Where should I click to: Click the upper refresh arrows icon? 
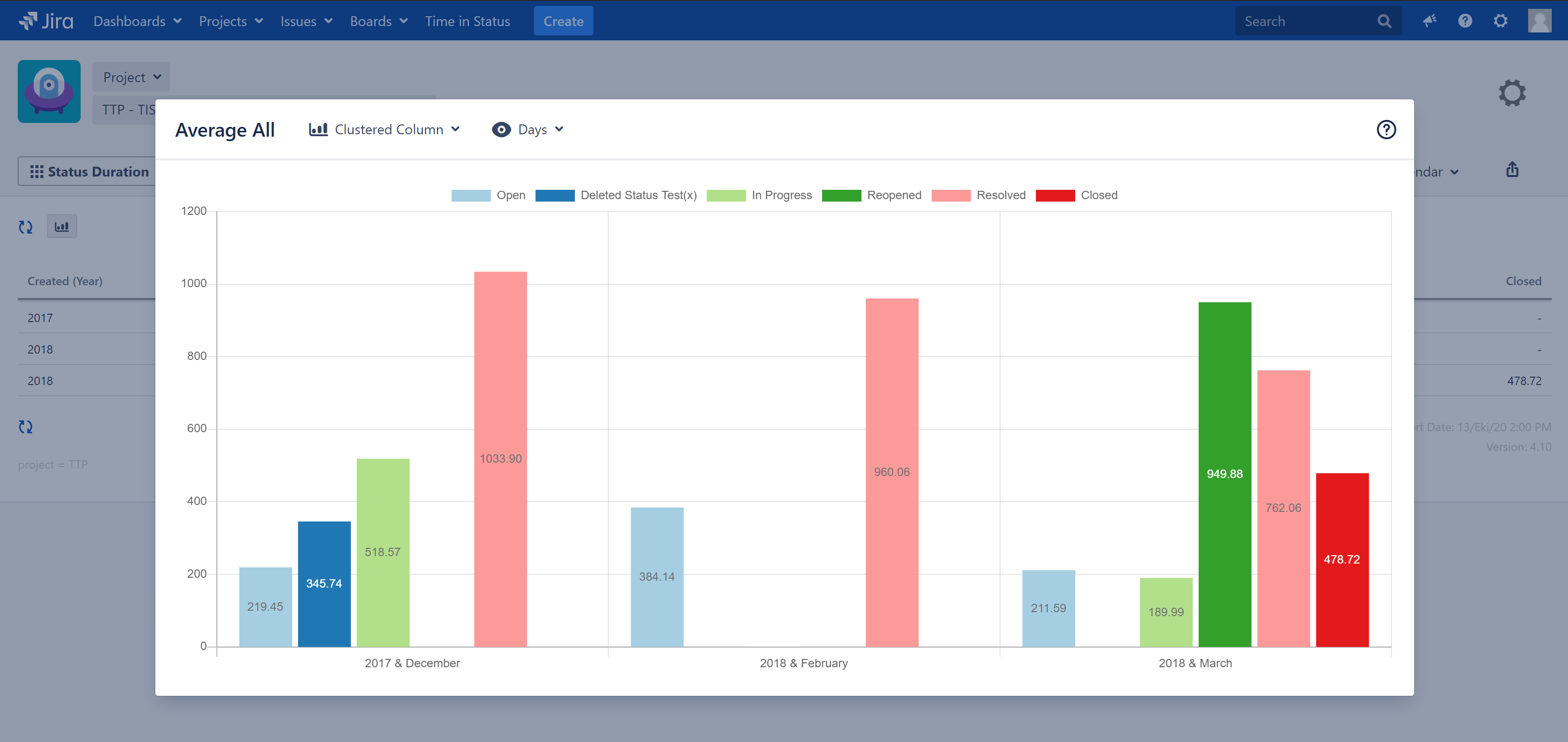[26, 227]
